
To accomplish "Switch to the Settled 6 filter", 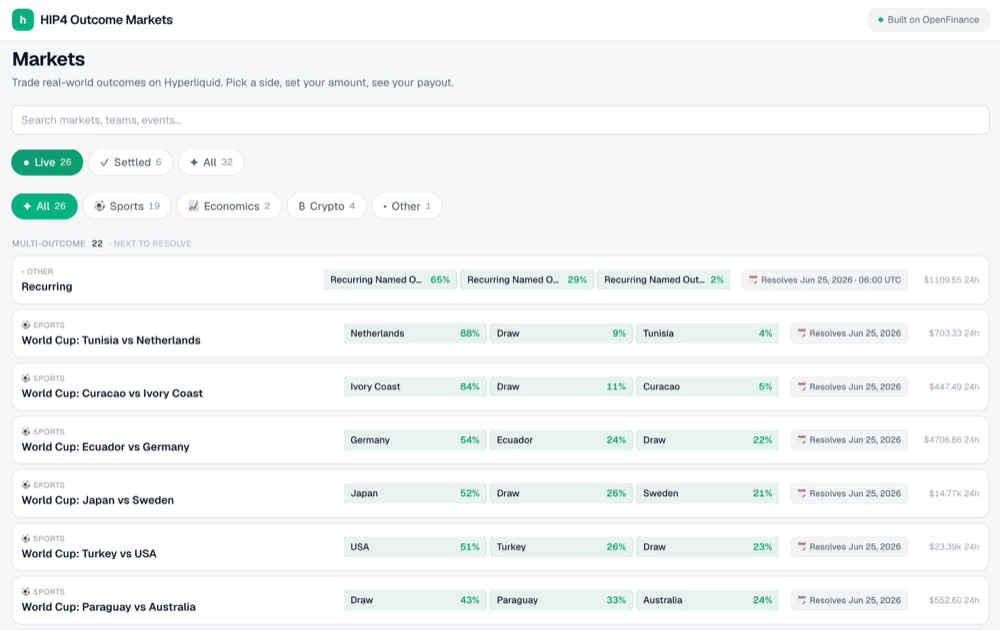I will point(131,162).
